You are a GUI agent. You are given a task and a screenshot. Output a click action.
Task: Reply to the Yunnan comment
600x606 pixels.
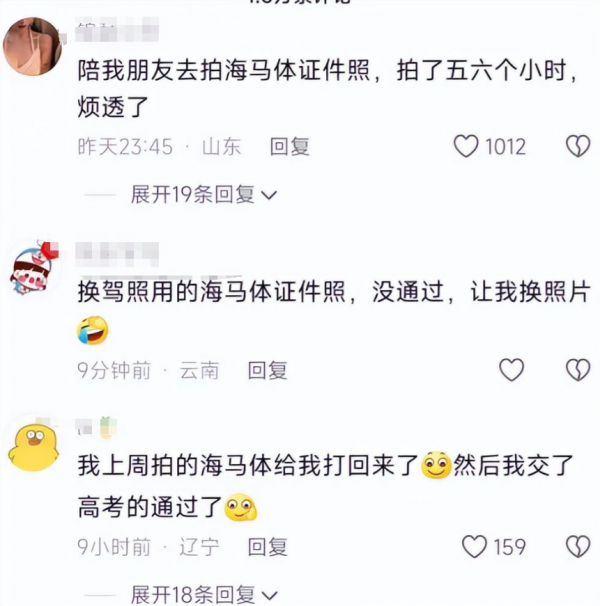(268, 370)
